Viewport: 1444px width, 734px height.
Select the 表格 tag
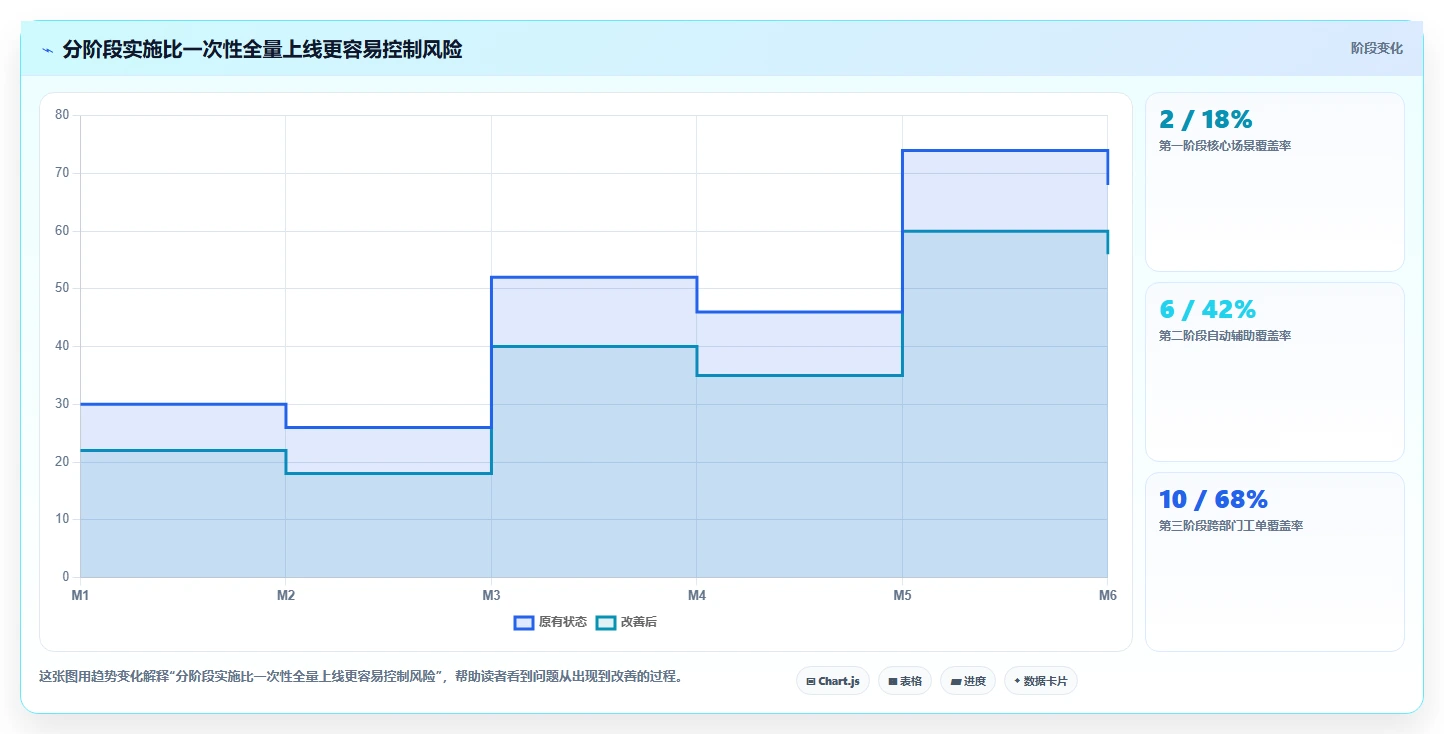pyautogui.click(x=905, y=681)
